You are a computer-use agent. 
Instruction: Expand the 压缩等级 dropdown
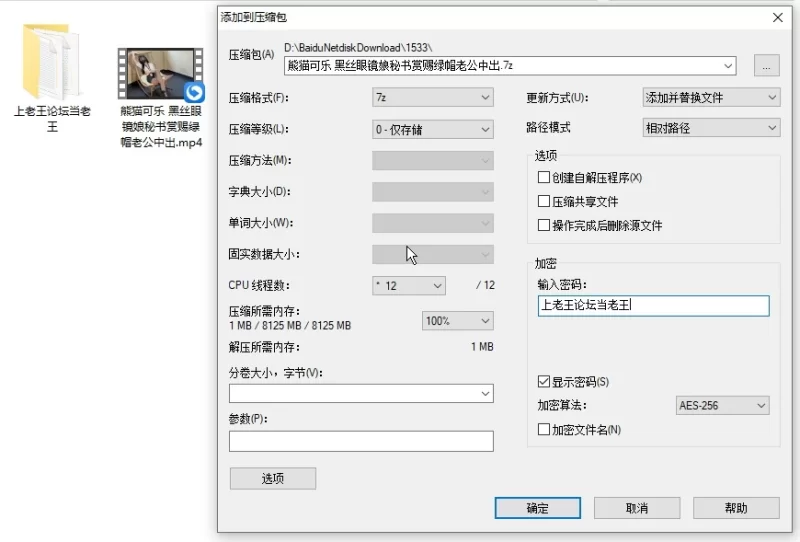point(432,129)
